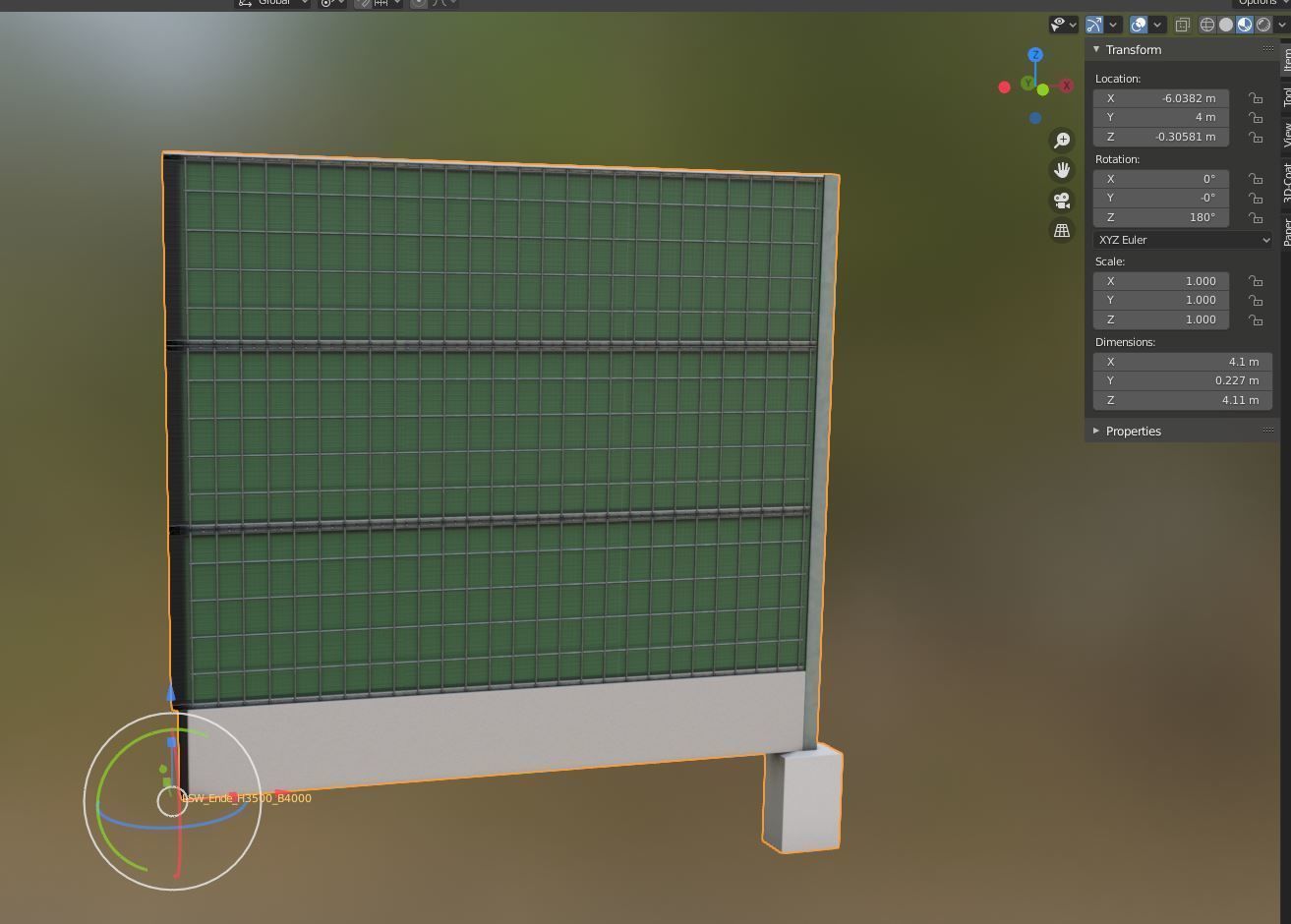This screenshot has width=1291, height=924.
Task: Click the Rotation Z field 180°
Action: click(1161, 217)
